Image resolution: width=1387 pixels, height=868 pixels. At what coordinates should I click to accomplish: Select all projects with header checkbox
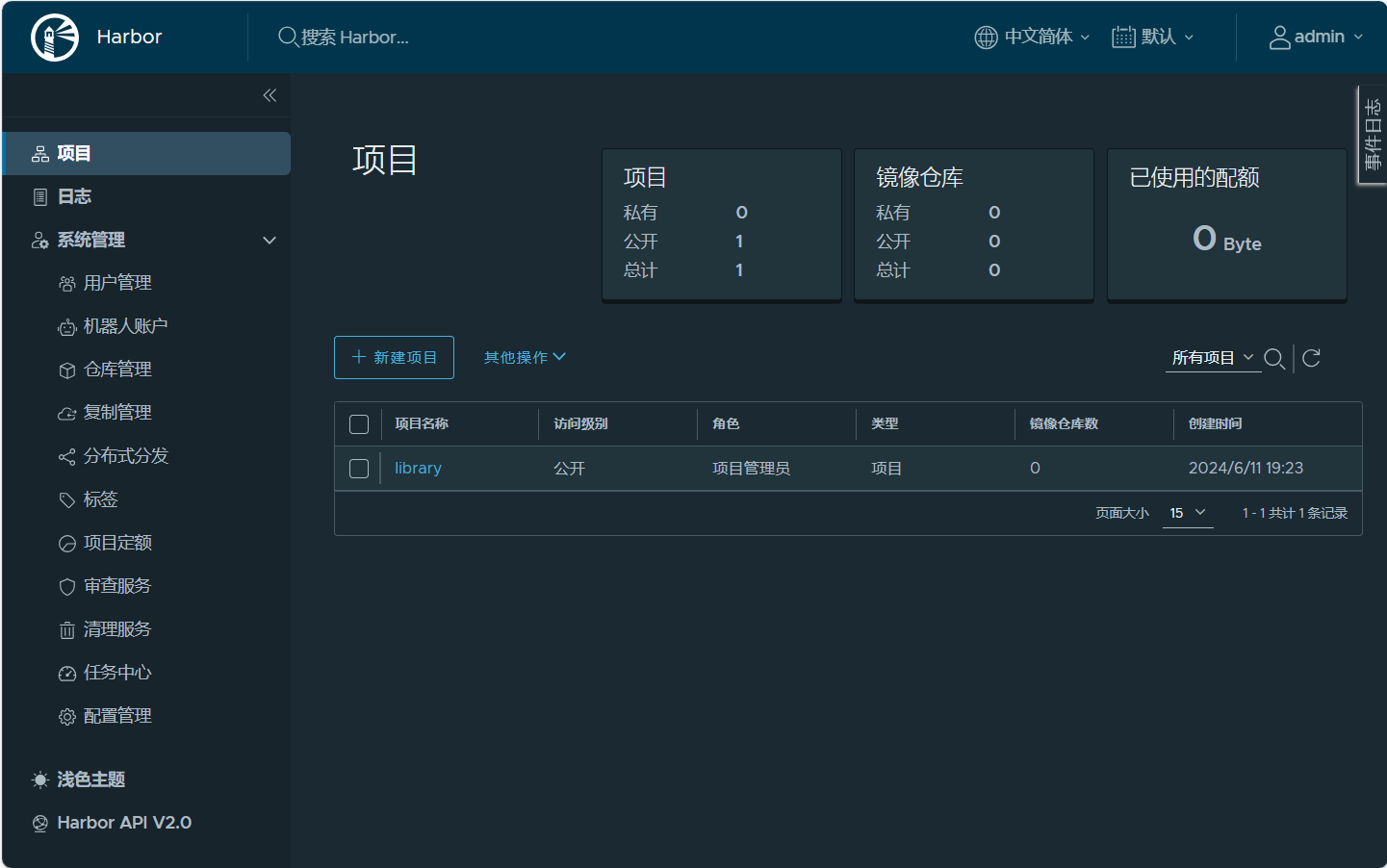(x=359, y=424)
